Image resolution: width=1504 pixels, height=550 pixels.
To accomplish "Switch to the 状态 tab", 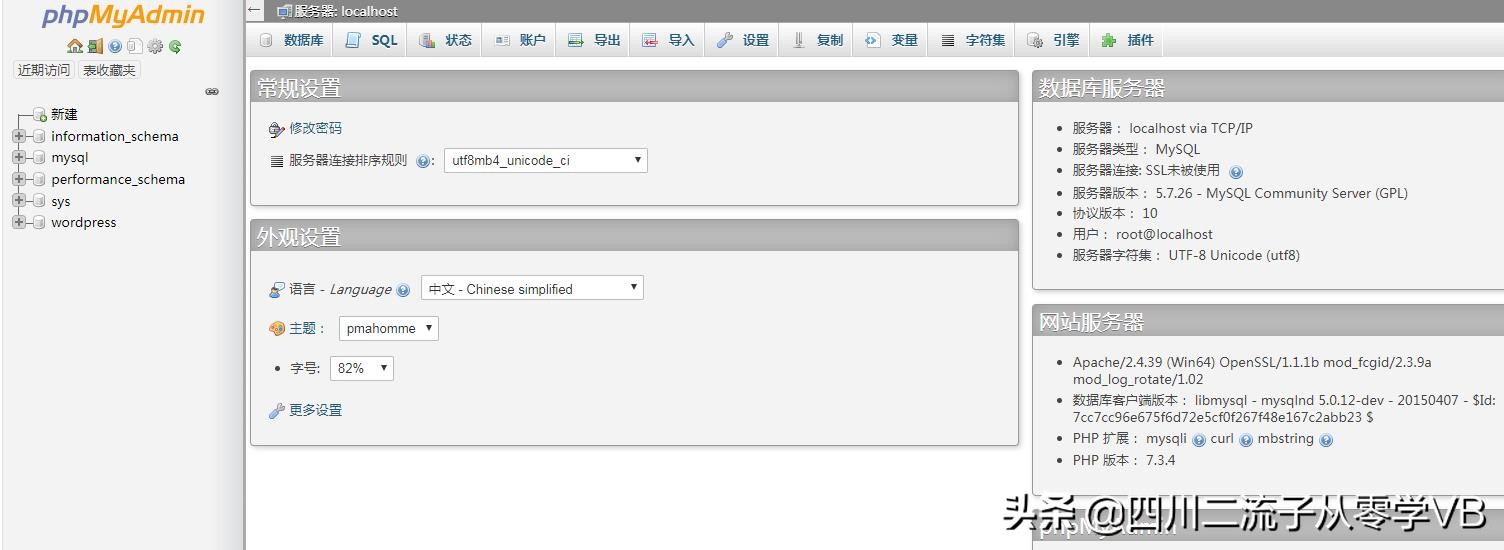I will 445,40.
